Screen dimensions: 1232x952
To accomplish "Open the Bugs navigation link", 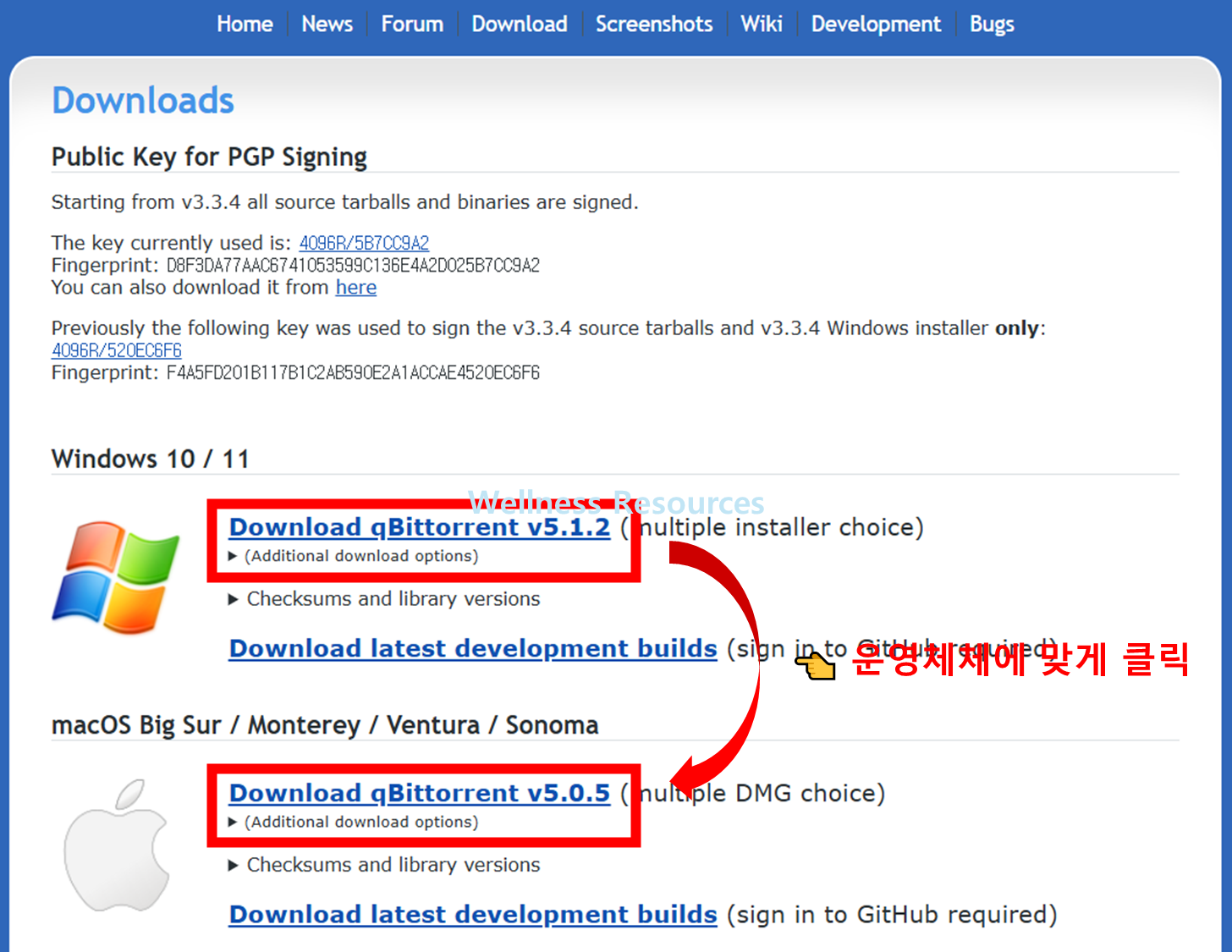I will point(992,24).
